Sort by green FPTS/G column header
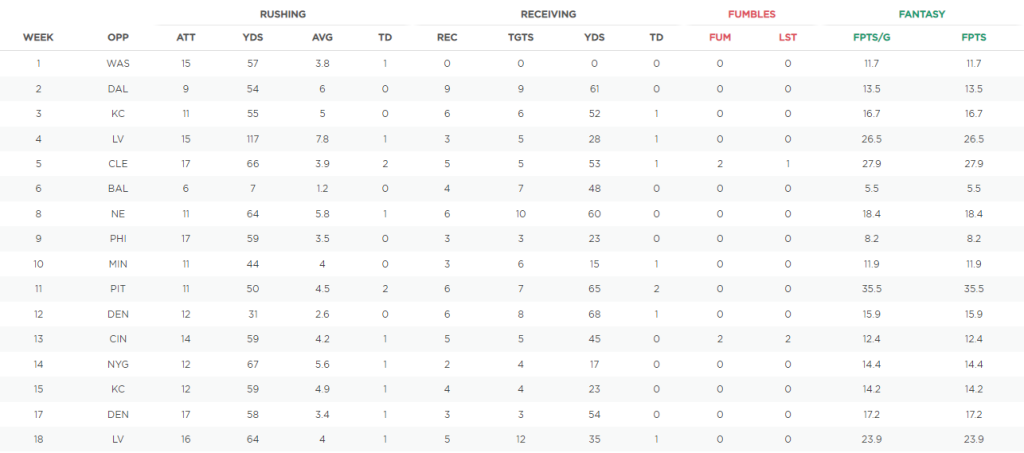This screenshot has height=453, width=1024. coord(872,37)
